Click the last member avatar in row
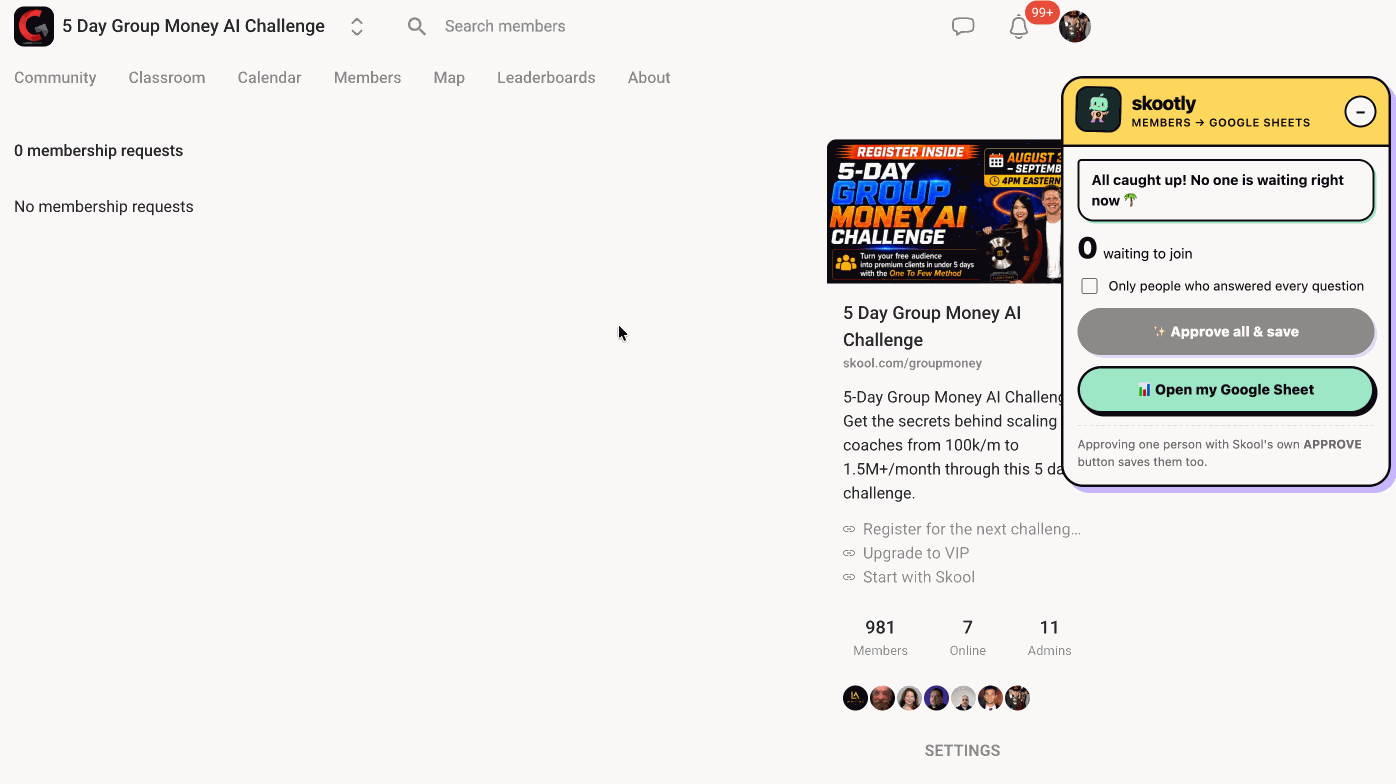Image resolution: width=1396 pixels, height=784 pixels. (x=1017, y=698)
